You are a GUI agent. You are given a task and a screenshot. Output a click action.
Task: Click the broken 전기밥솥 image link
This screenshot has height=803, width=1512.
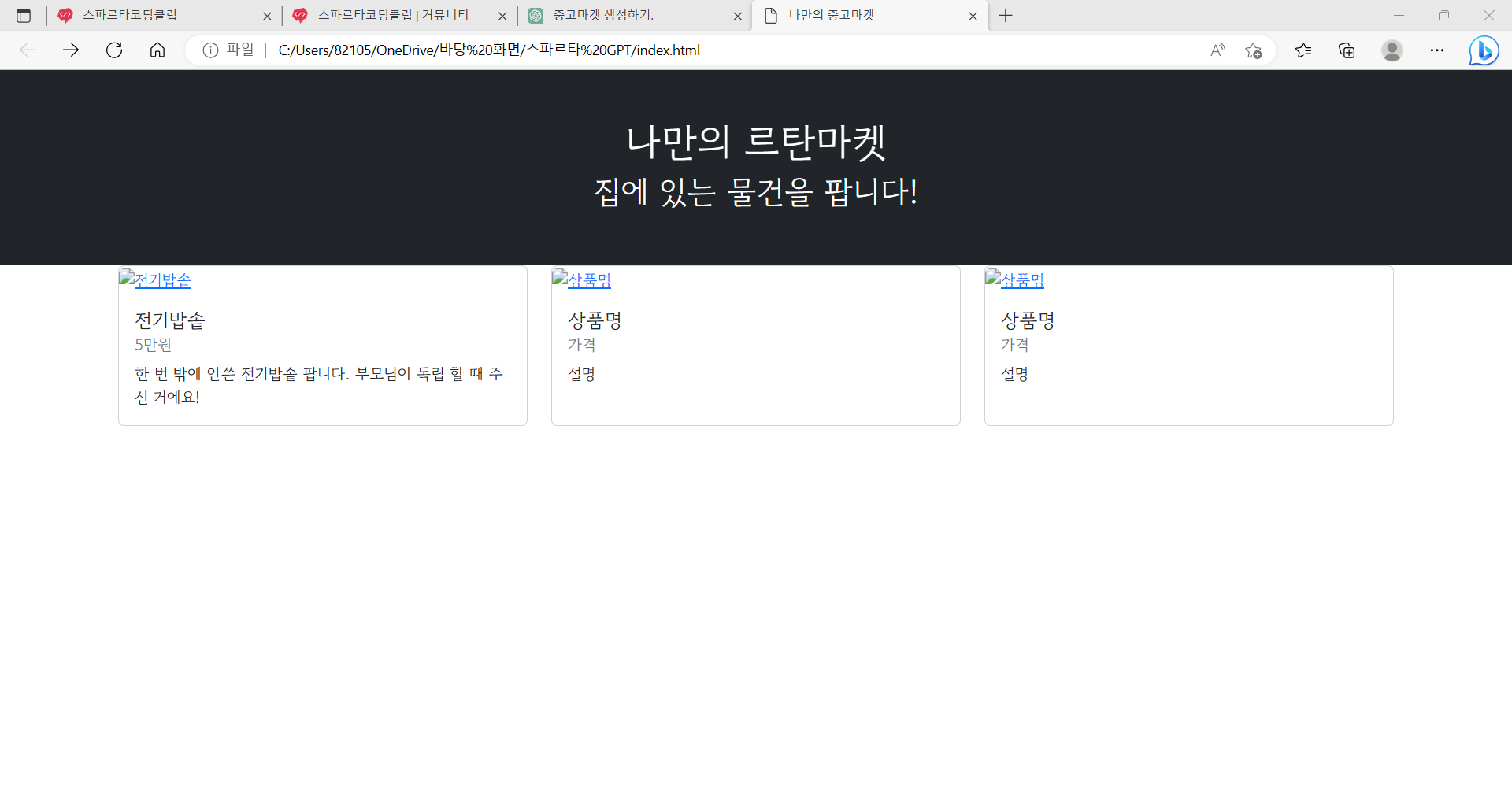tap(155, 279)
